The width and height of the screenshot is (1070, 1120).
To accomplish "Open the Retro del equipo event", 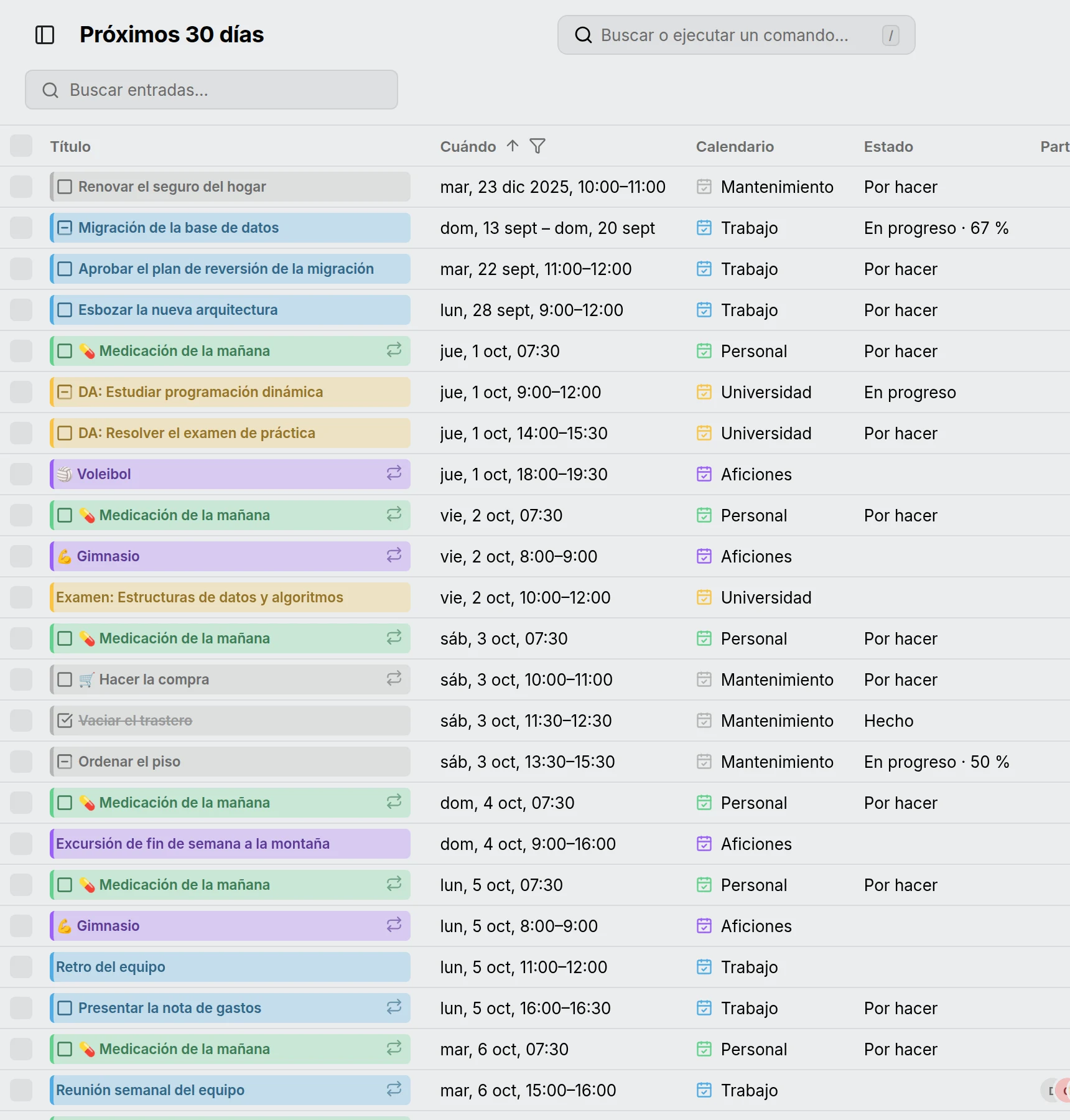I will click(230, 967).
